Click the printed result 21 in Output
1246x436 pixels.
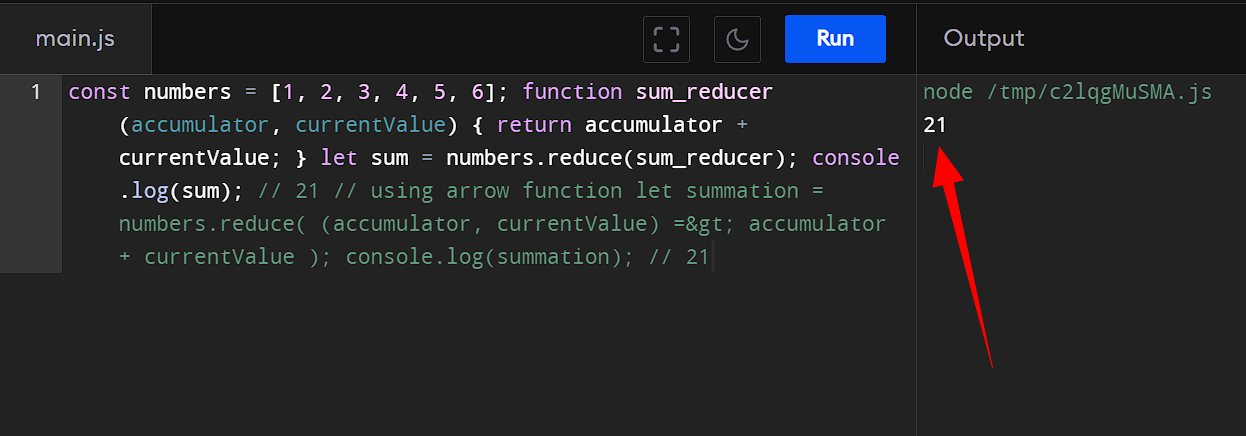pyautogui.click(x=935, y=125)
